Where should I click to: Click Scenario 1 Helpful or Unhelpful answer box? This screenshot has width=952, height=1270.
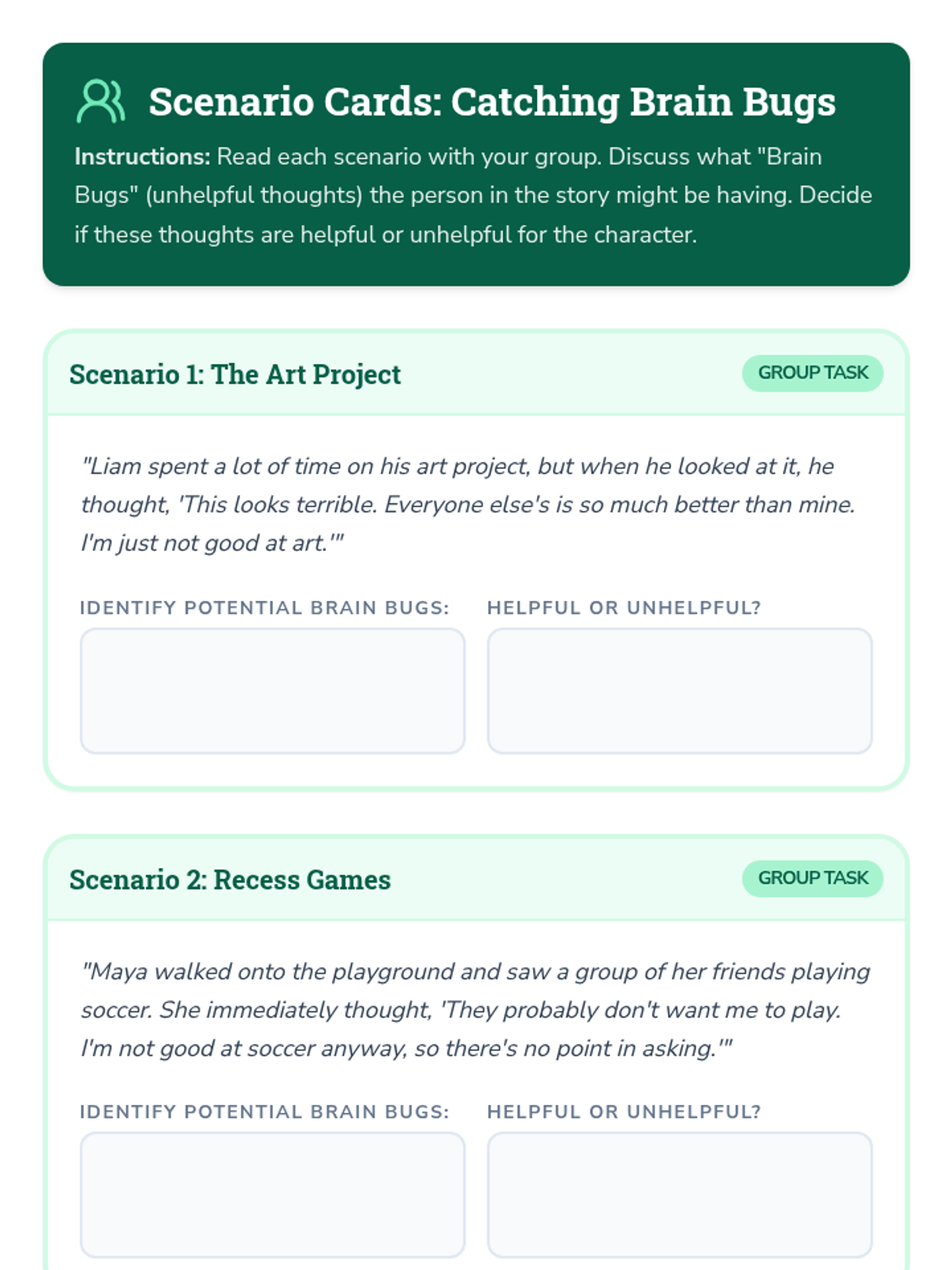[680, 691]
